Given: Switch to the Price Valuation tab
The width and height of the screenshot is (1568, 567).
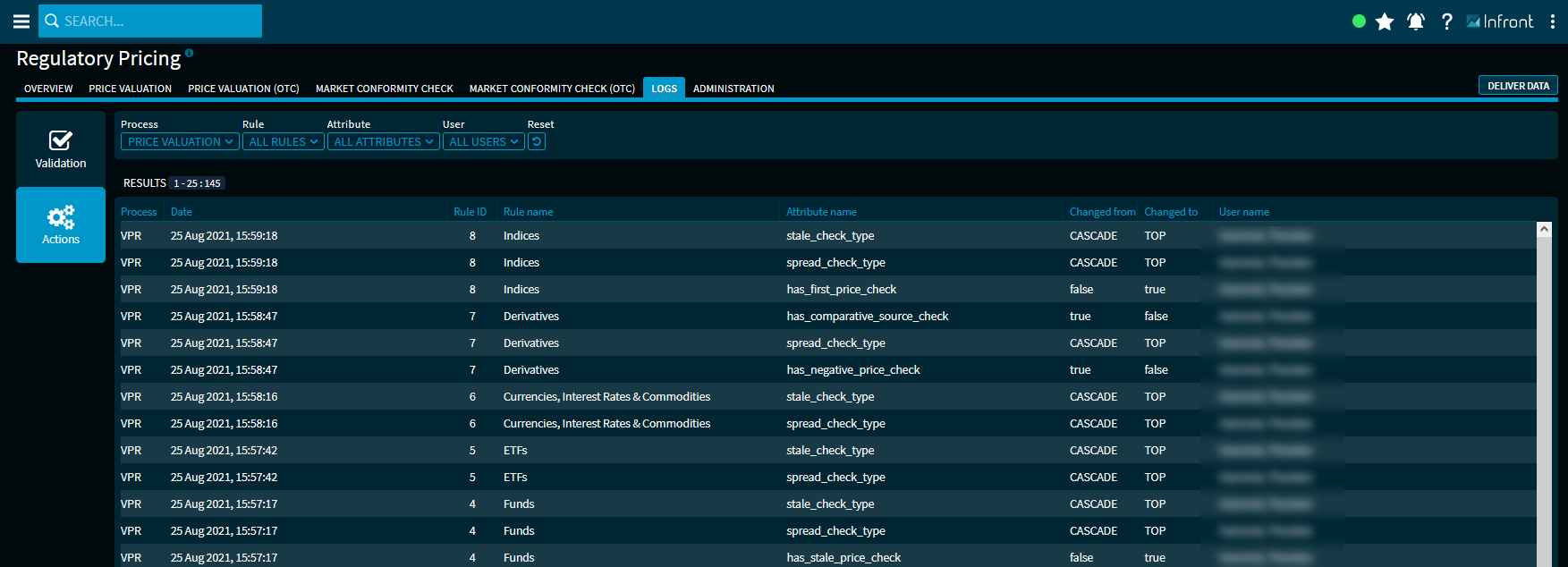Looking at the screenshot, I should [x=131, y=89].
